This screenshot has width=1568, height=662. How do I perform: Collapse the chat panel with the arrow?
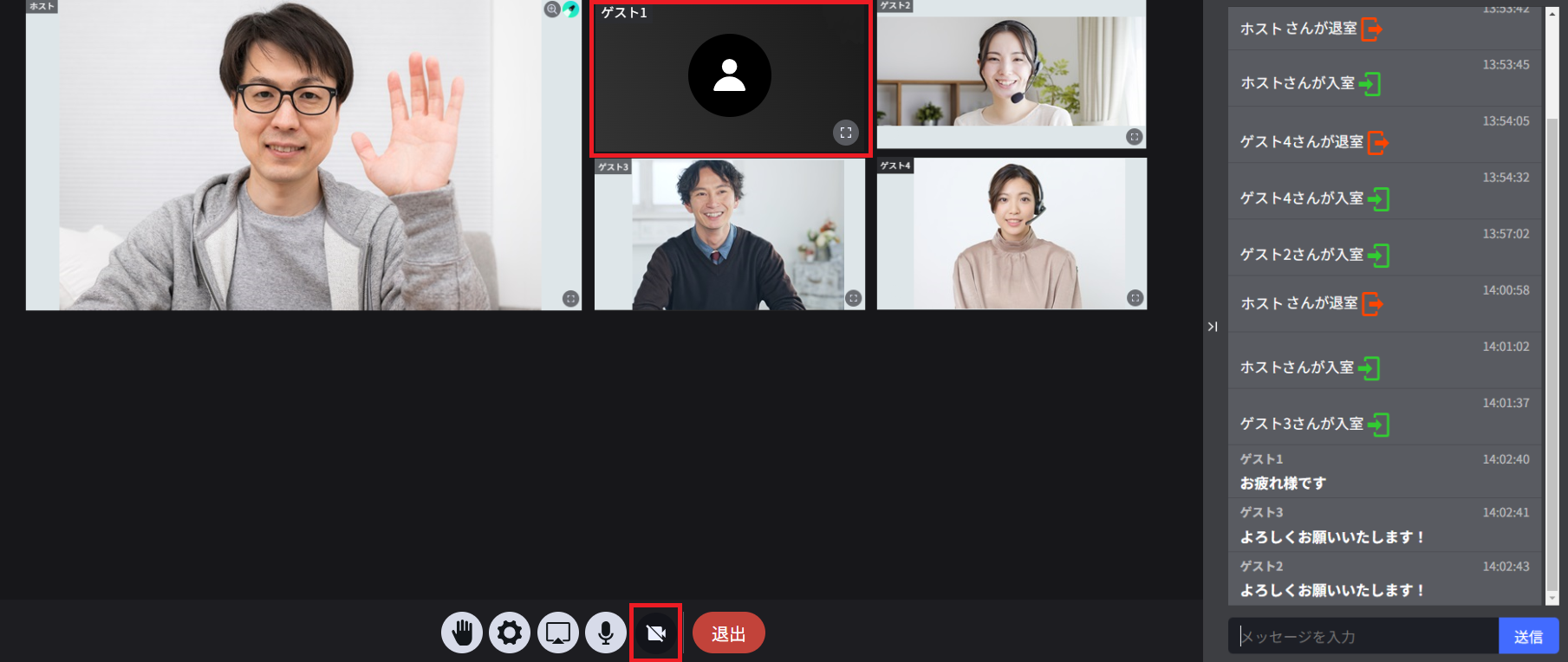[1213, 327]
